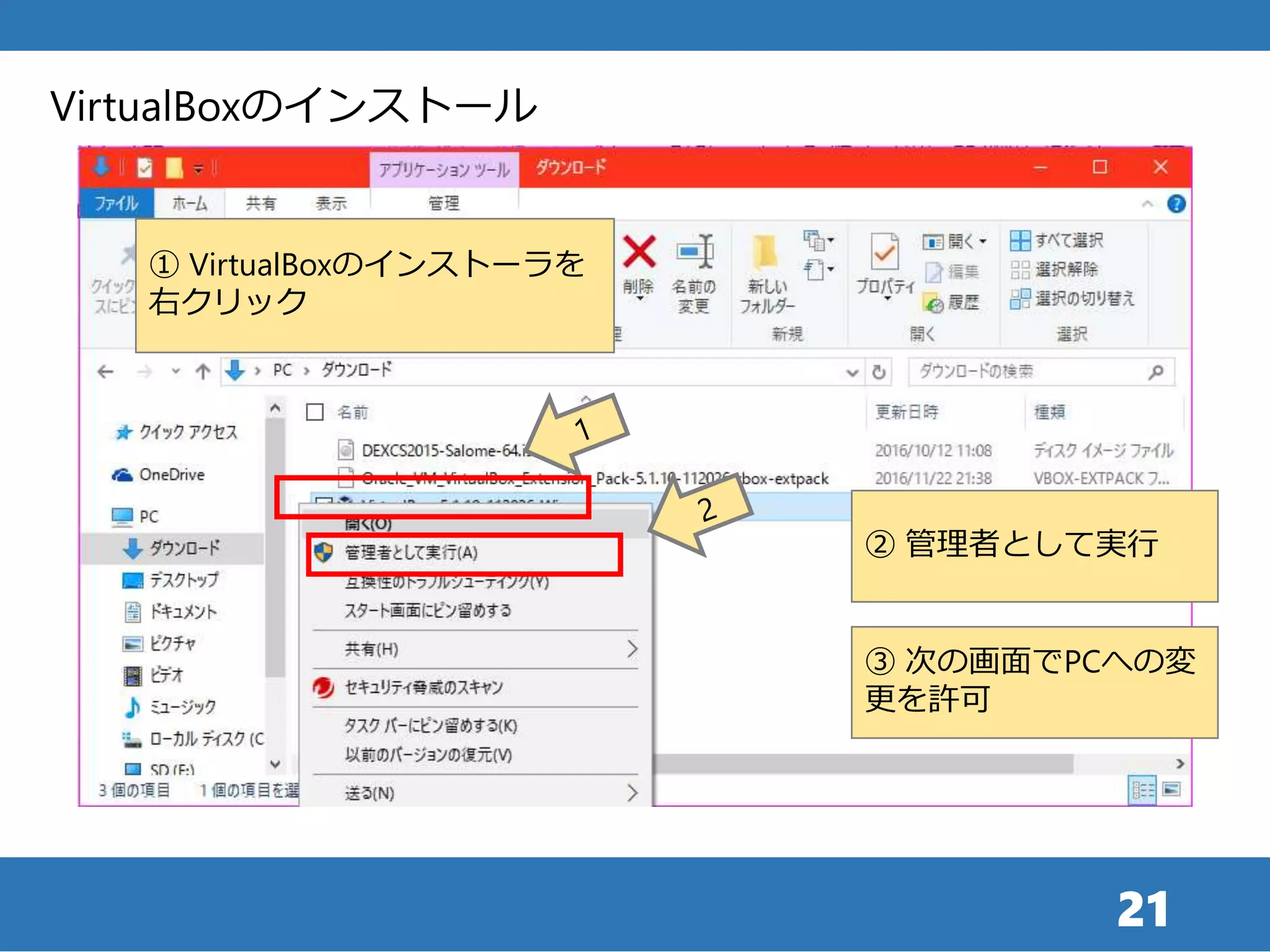This screenshot has height=952, width=1270.
Task: Click 選択の切り替え invert selection icon
Action: point(1019,299)
